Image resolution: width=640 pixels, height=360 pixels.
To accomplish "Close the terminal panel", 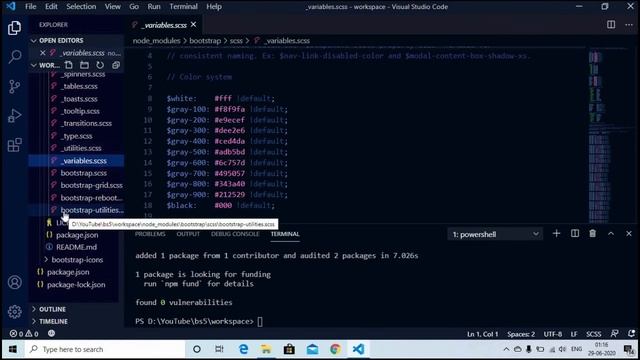I will coord(629,233).
